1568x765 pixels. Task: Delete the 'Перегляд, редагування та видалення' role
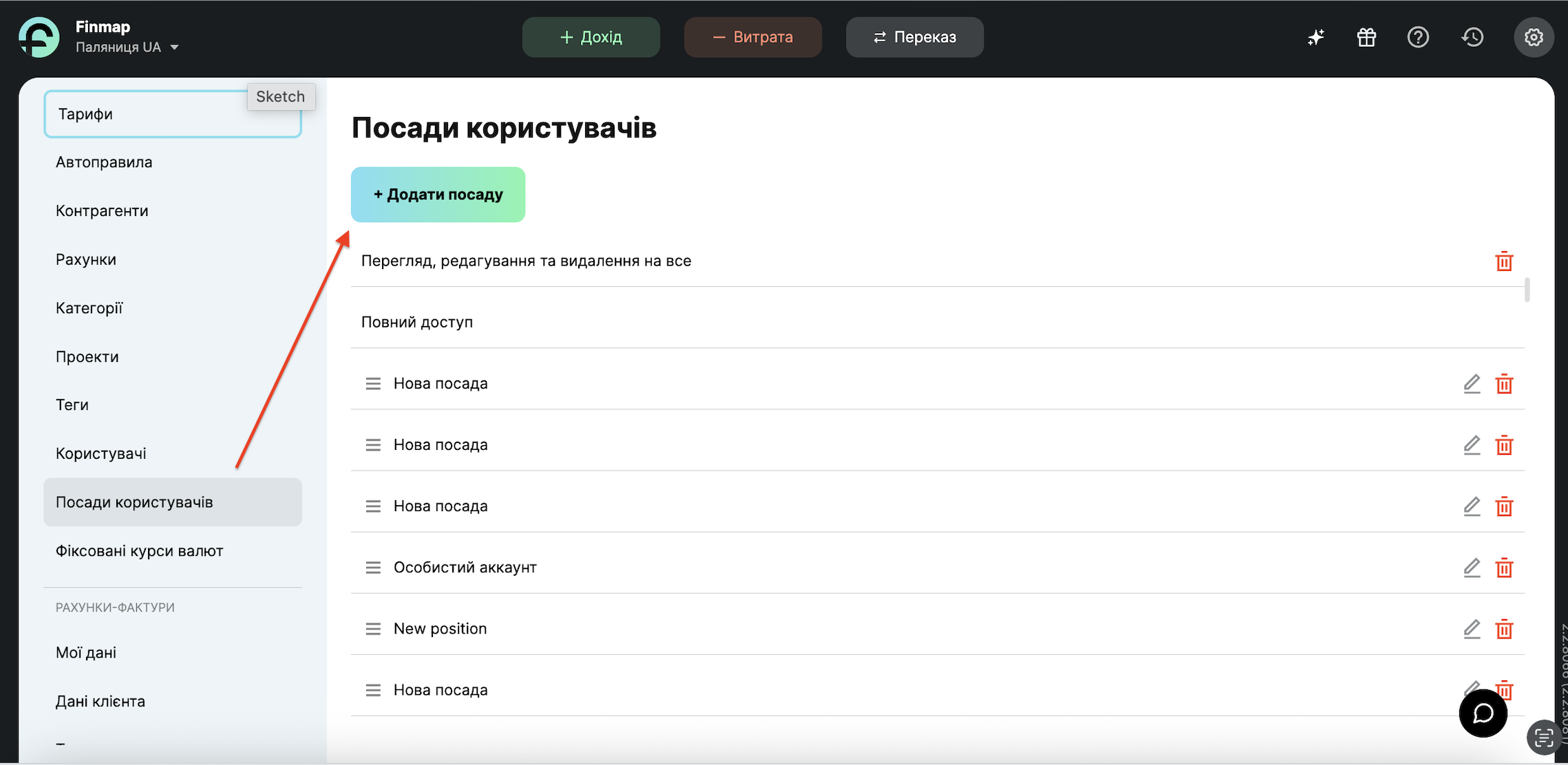point(1504,261)
